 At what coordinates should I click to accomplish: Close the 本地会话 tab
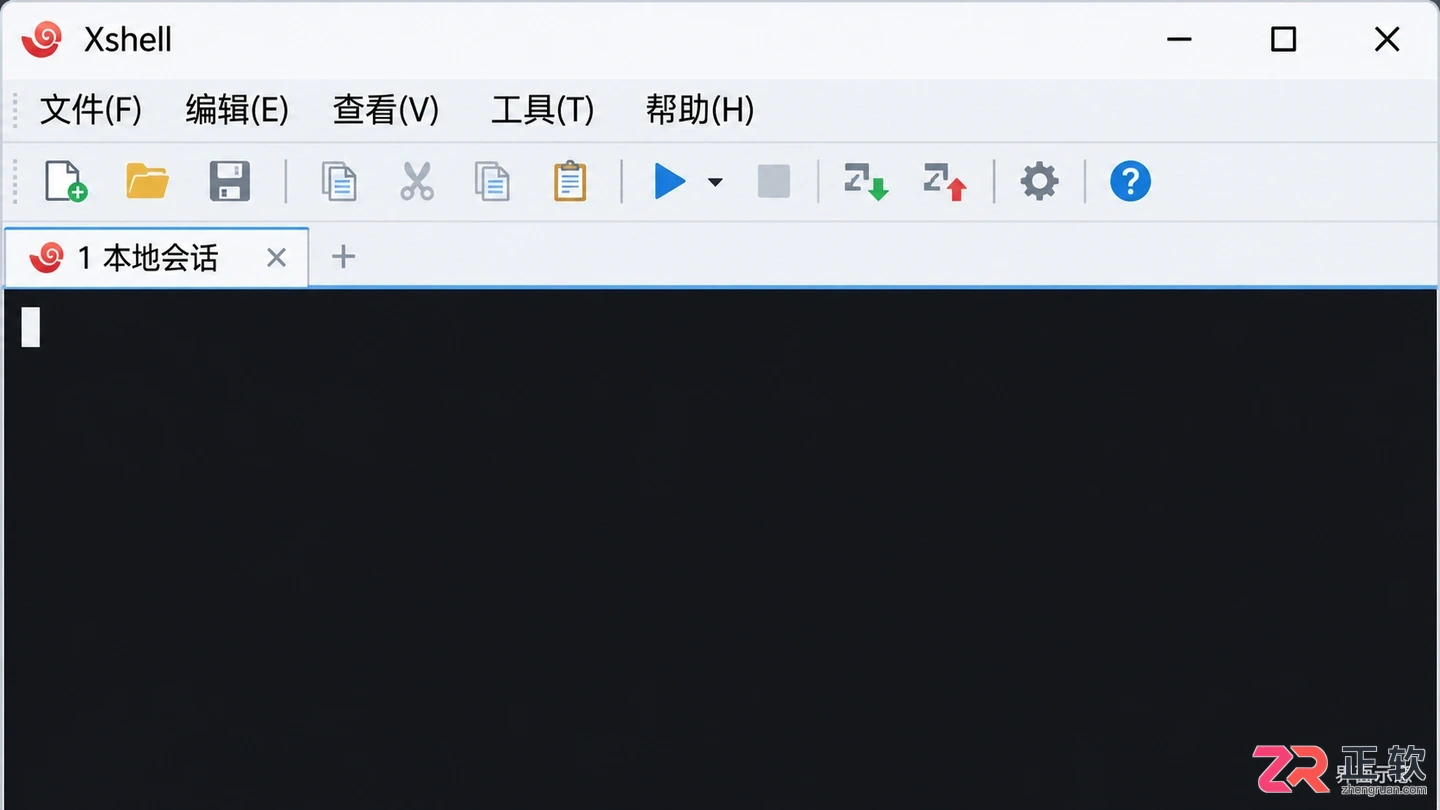(277, 258)
